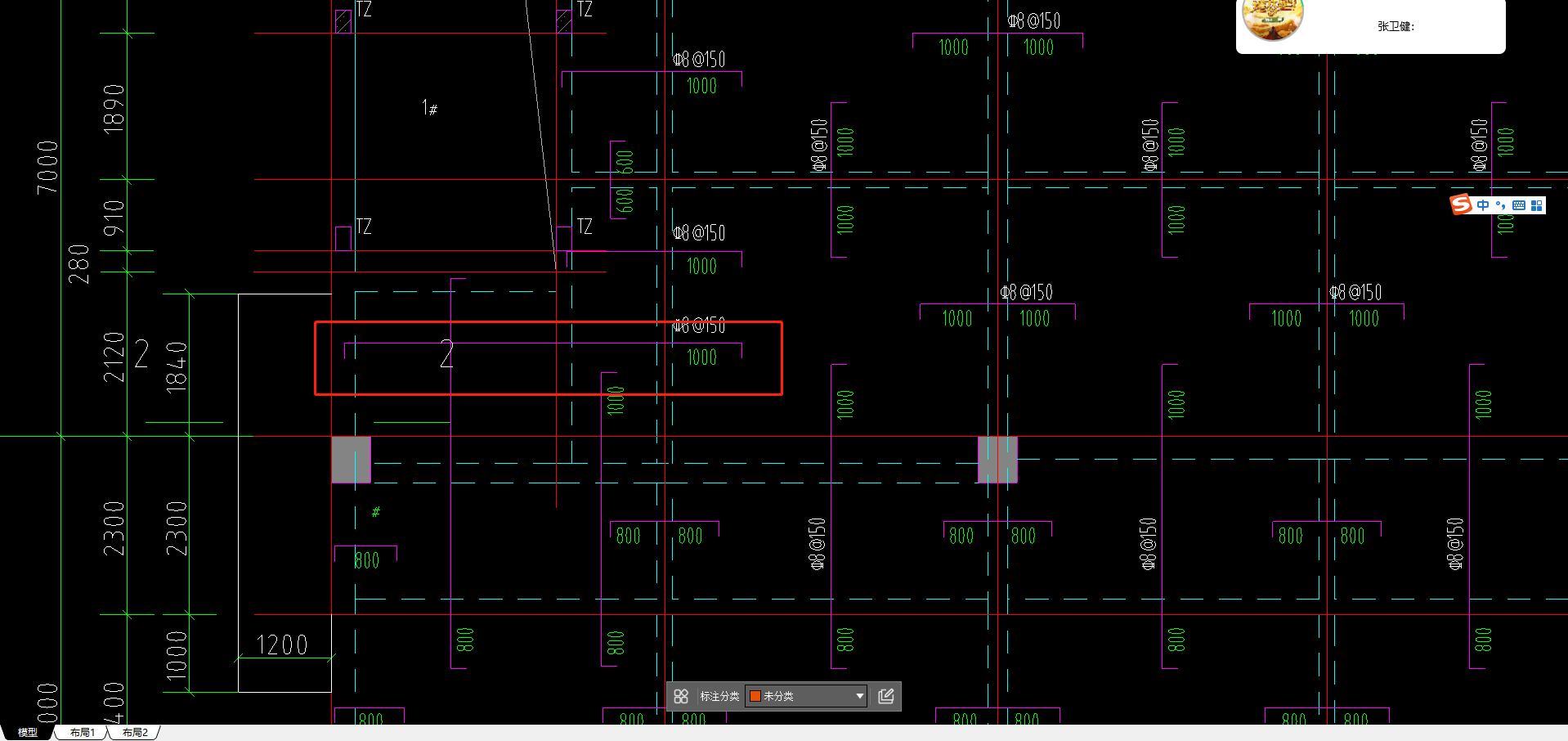Viewport: 1568px width, 741px height.
Task: Select the gray column with magenta outline
Action: click(x=997, y=459)
